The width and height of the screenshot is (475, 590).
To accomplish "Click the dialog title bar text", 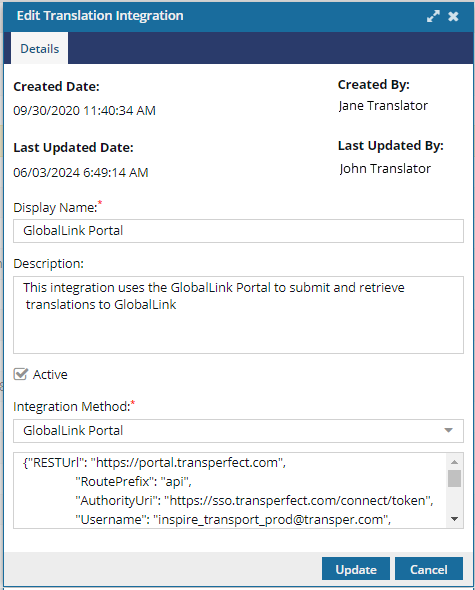I will tap(100, 16).
